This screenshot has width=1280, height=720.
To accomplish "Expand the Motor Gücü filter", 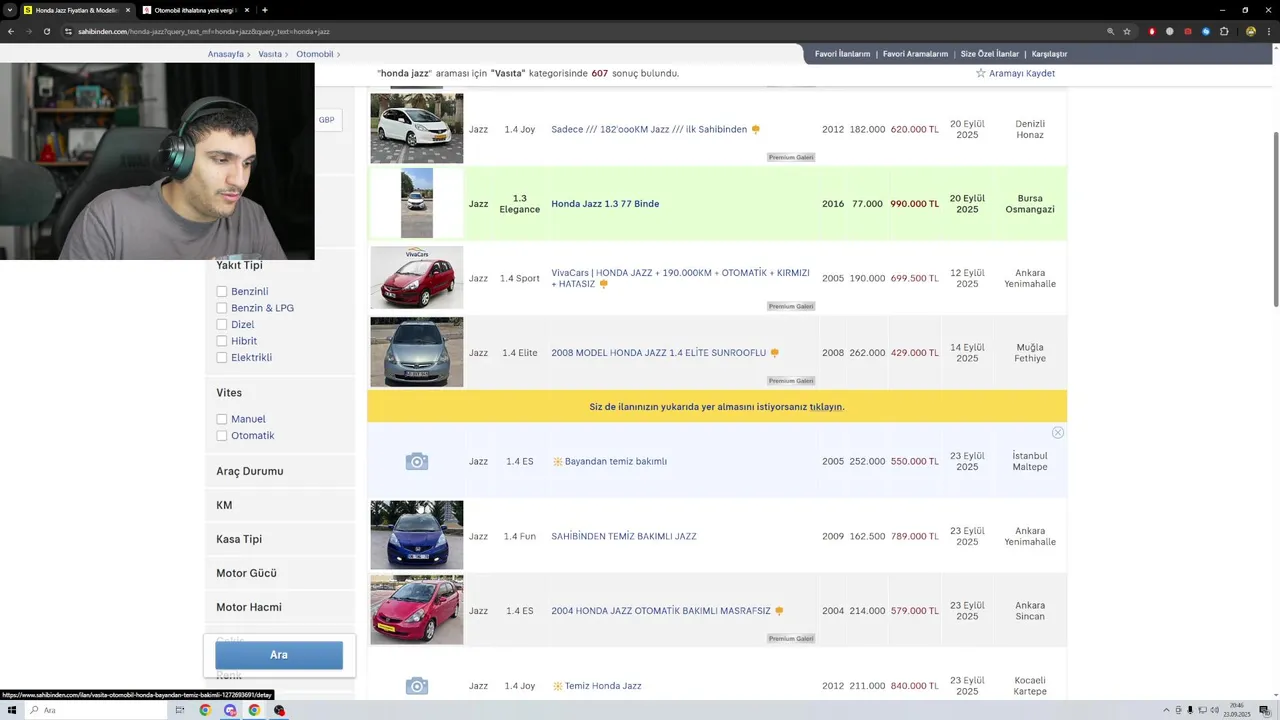I will 280,573.
